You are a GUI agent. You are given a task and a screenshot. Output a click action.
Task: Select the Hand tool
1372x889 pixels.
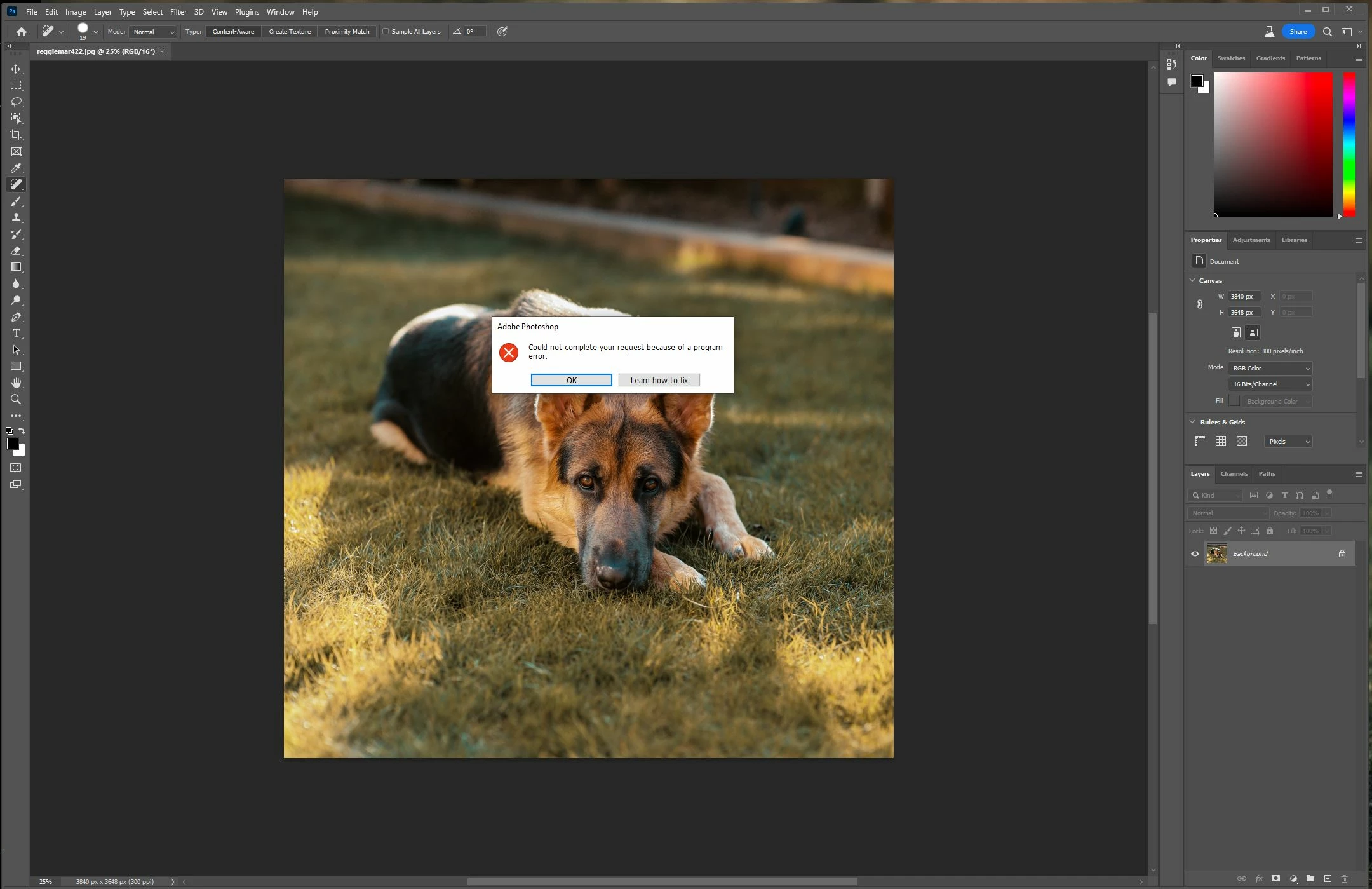click(16, 383)
